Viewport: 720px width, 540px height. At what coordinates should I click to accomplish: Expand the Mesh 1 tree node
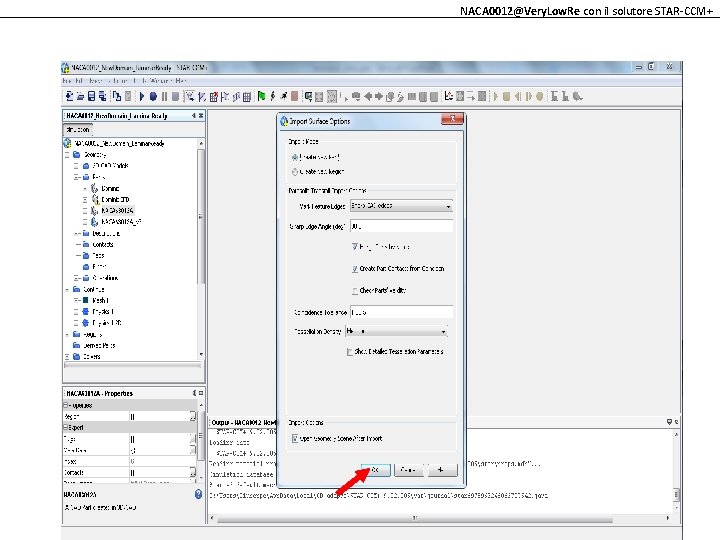pos(77,300)
